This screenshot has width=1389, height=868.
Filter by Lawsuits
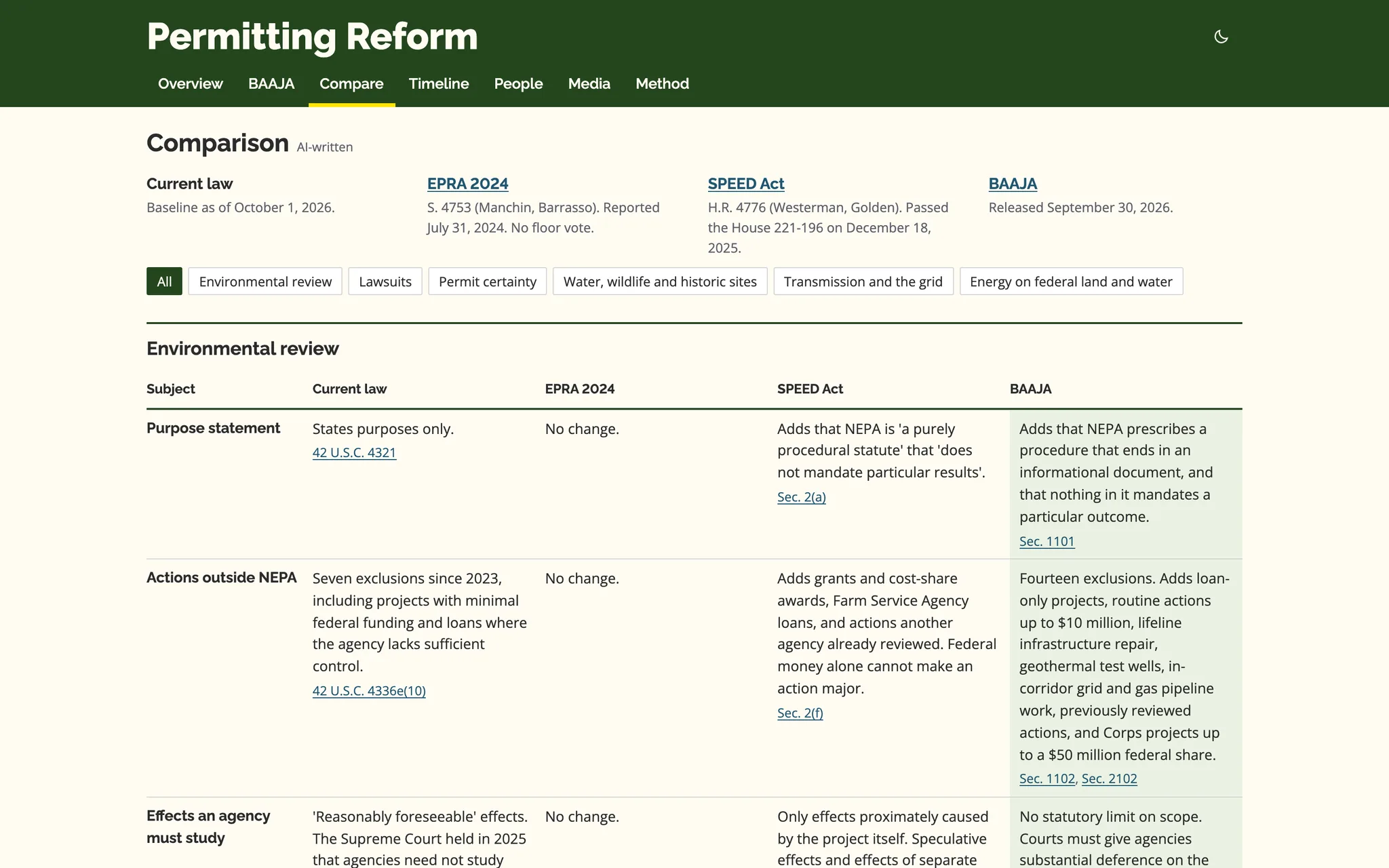(385, 281)
